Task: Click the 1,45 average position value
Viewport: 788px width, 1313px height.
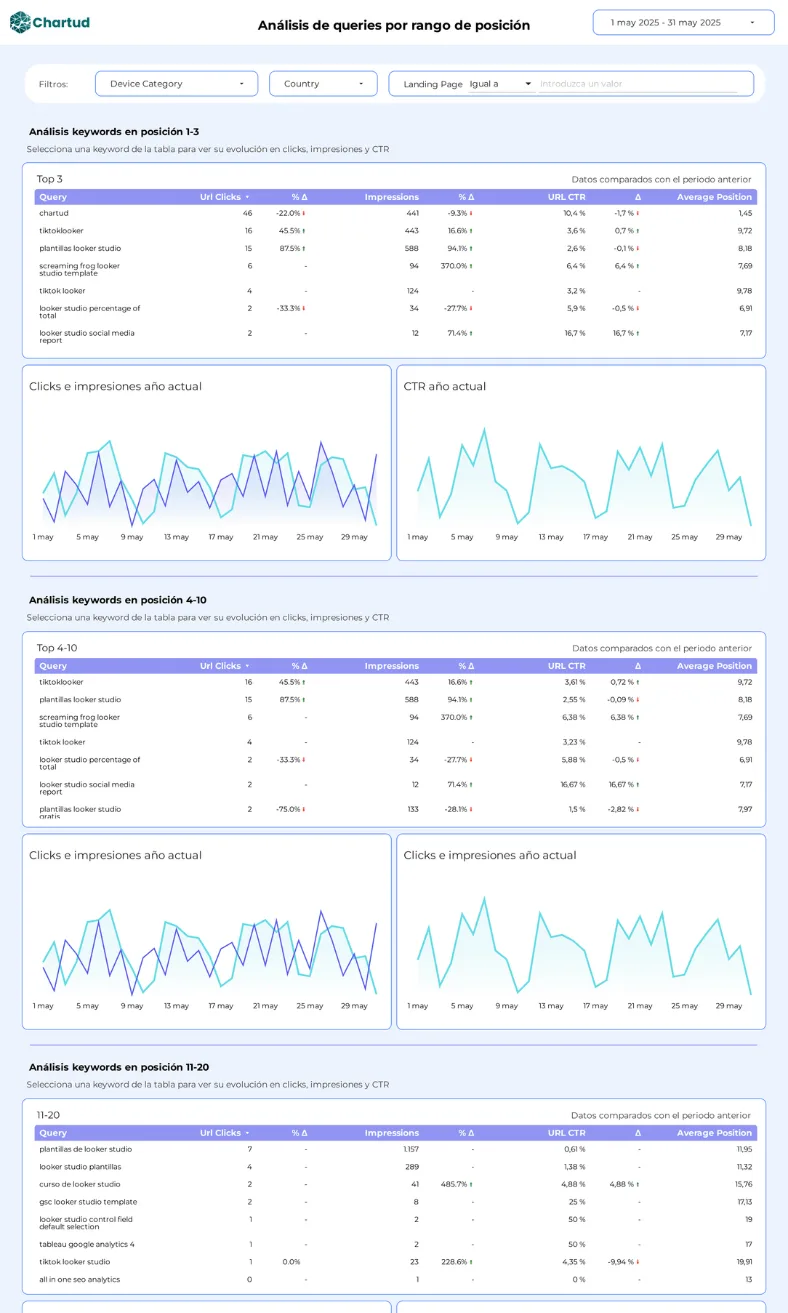Action: (x=745, y=213)
